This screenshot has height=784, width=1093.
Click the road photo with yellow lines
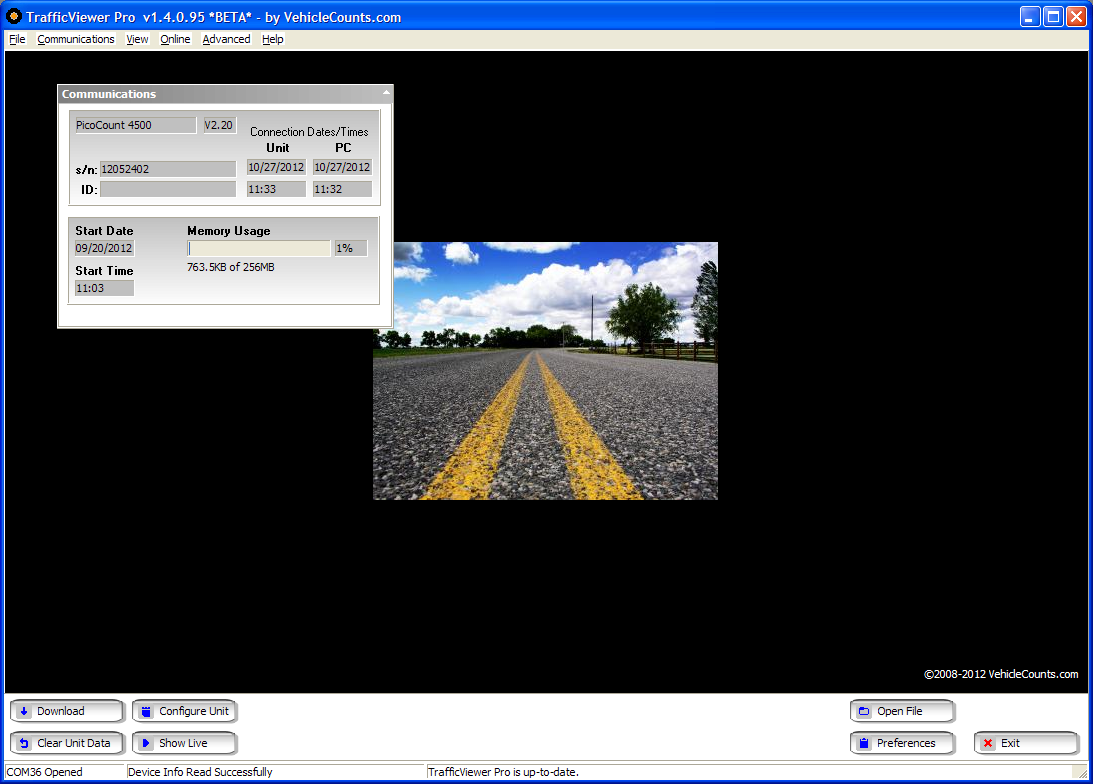[x=545, y=371]
